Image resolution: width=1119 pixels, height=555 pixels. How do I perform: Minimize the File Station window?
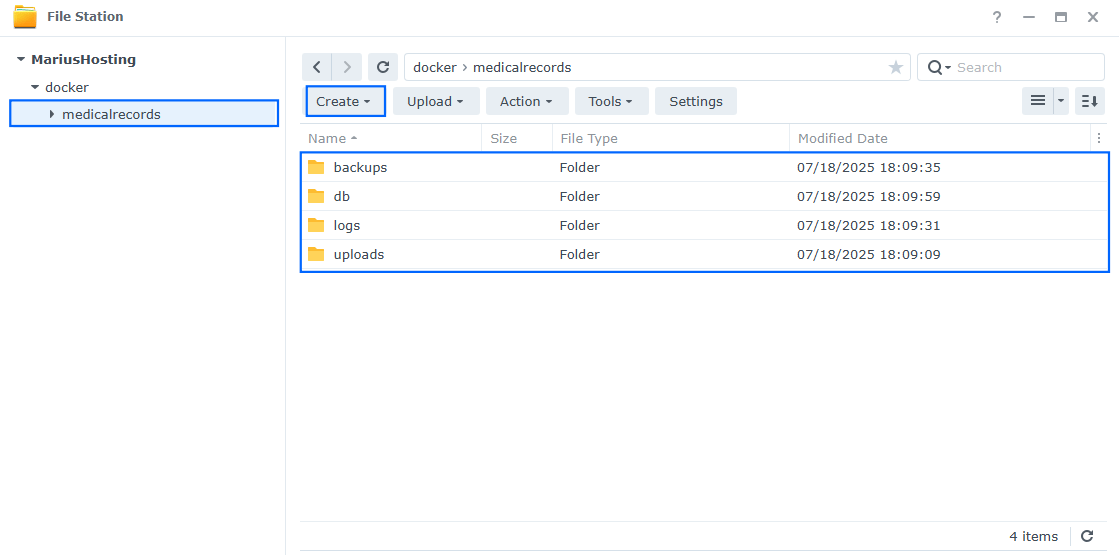coord(1029,17)
